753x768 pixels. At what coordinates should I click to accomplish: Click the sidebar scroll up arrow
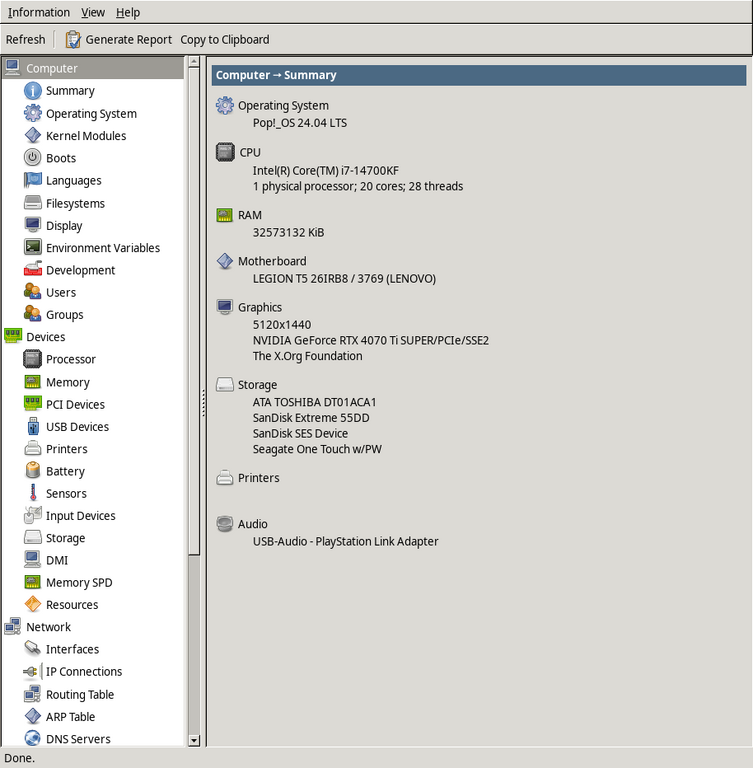[x=194, y=61]
